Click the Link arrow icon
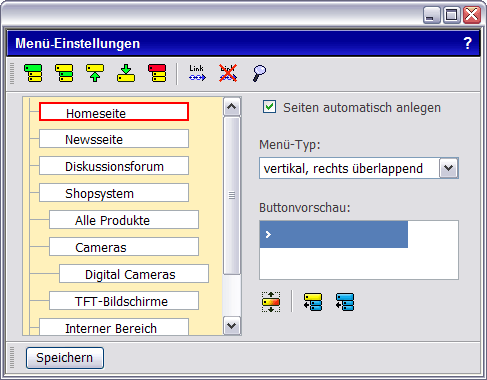 [197, 73]
